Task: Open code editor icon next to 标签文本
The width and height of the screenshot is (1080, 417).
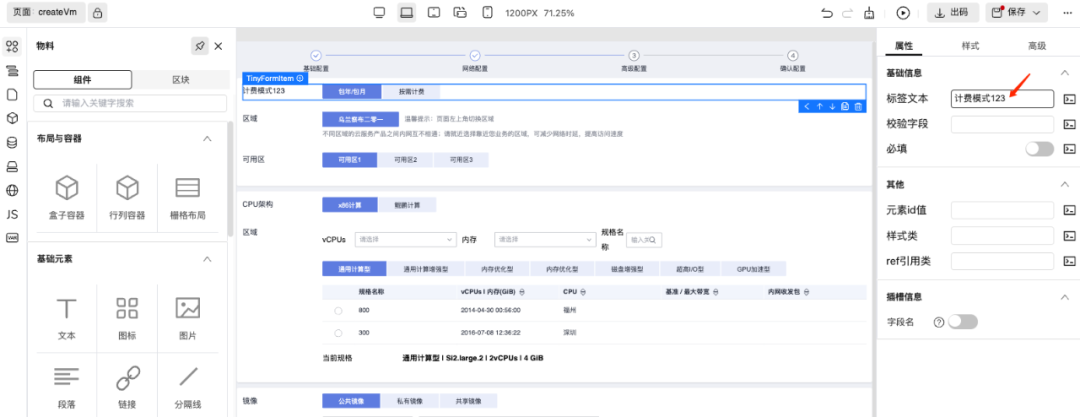Action: tap(1069, 98)
